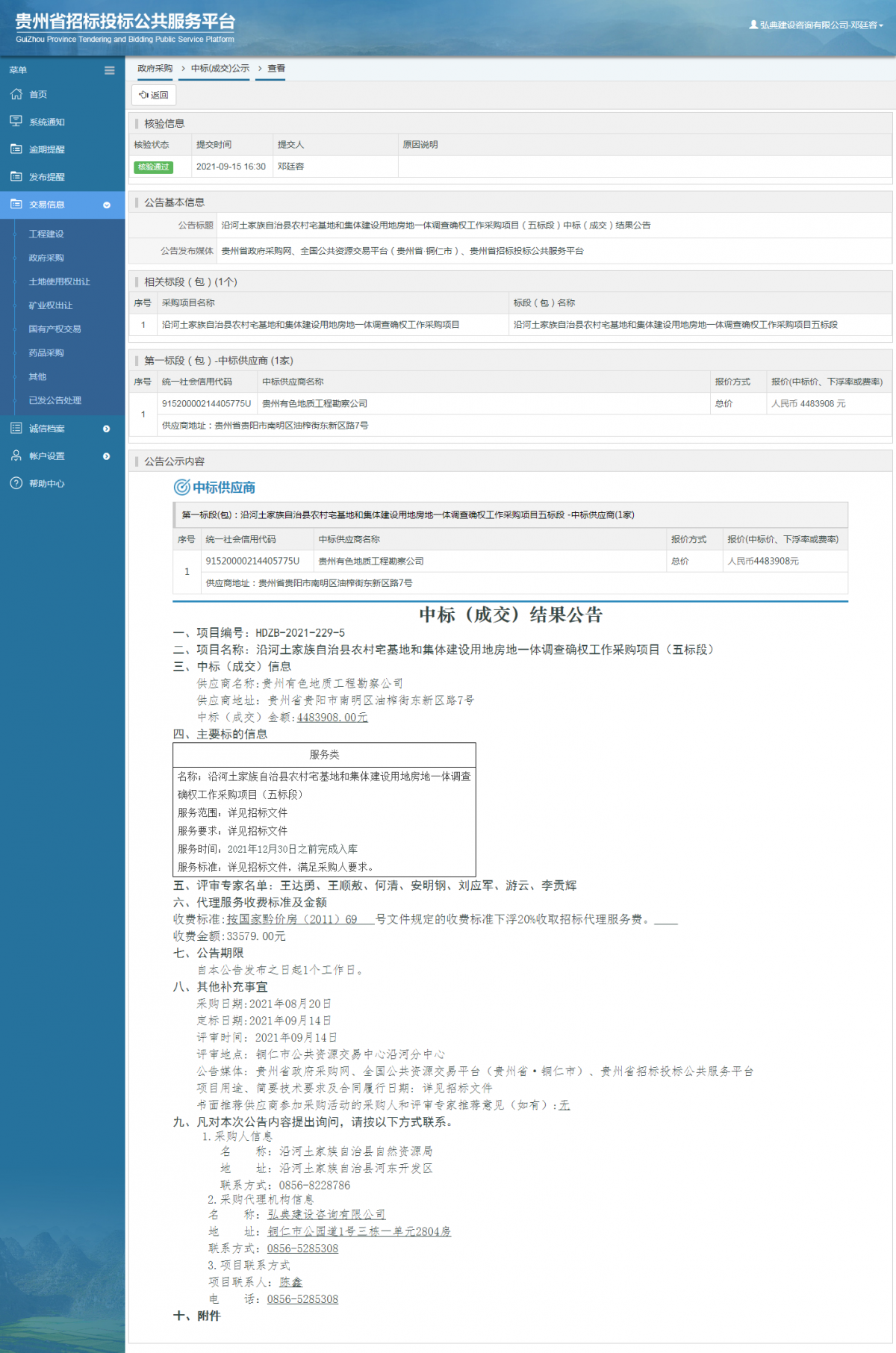The height and width of the screenshot is (1353, 896).
Task: Open the 首页 home icon
Action: [x=16, y=94]
